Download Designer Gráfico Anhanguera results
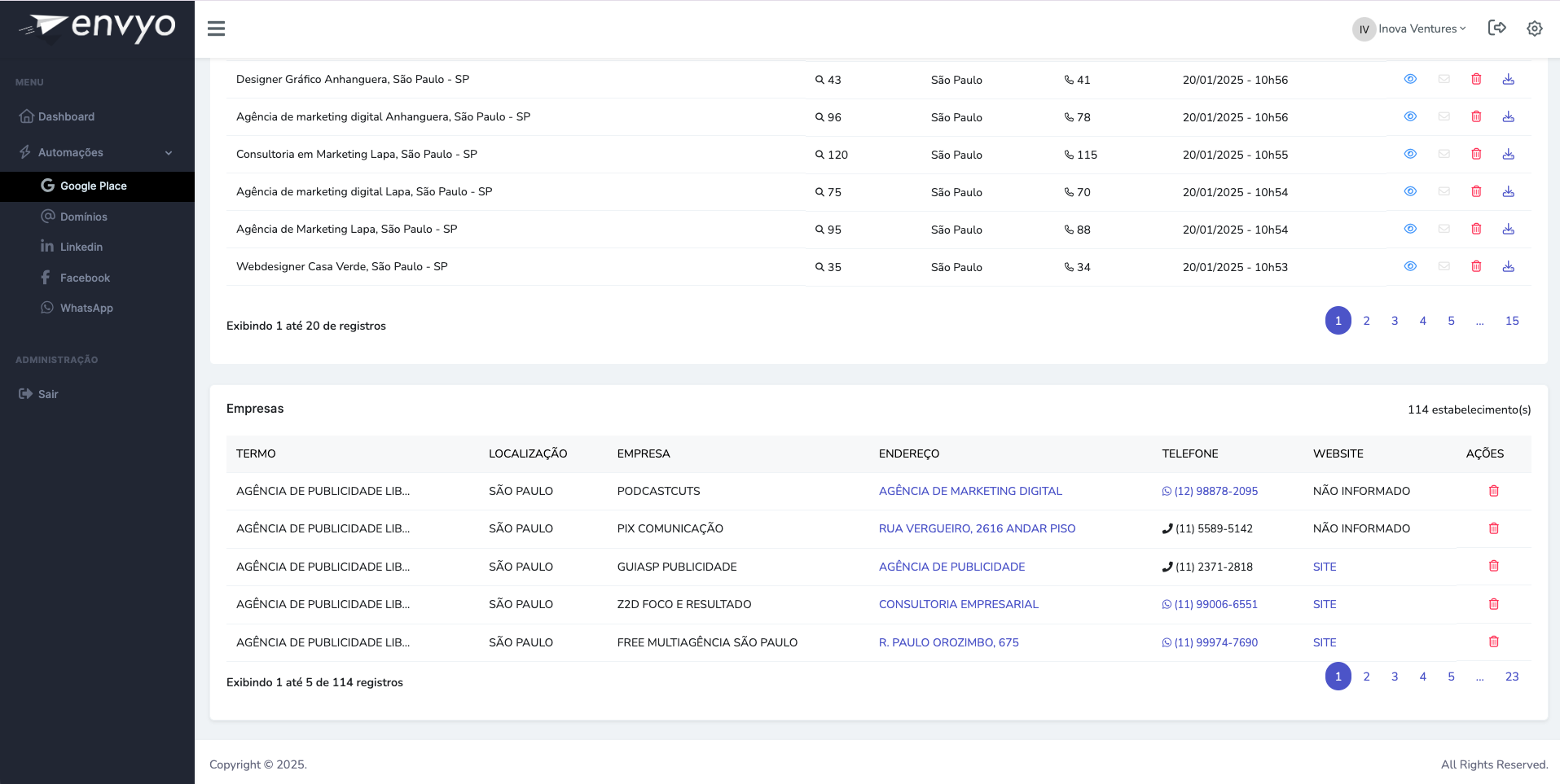 (x=1509, y=79)
